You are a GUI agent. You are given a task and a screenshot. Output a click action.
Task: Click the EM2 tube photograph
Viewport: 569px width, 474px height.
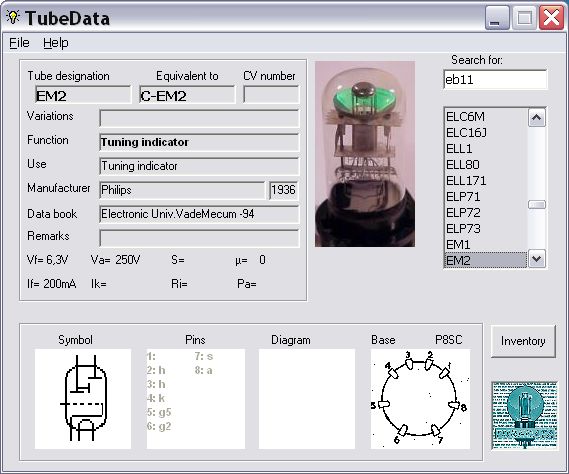tap(365, 154)
